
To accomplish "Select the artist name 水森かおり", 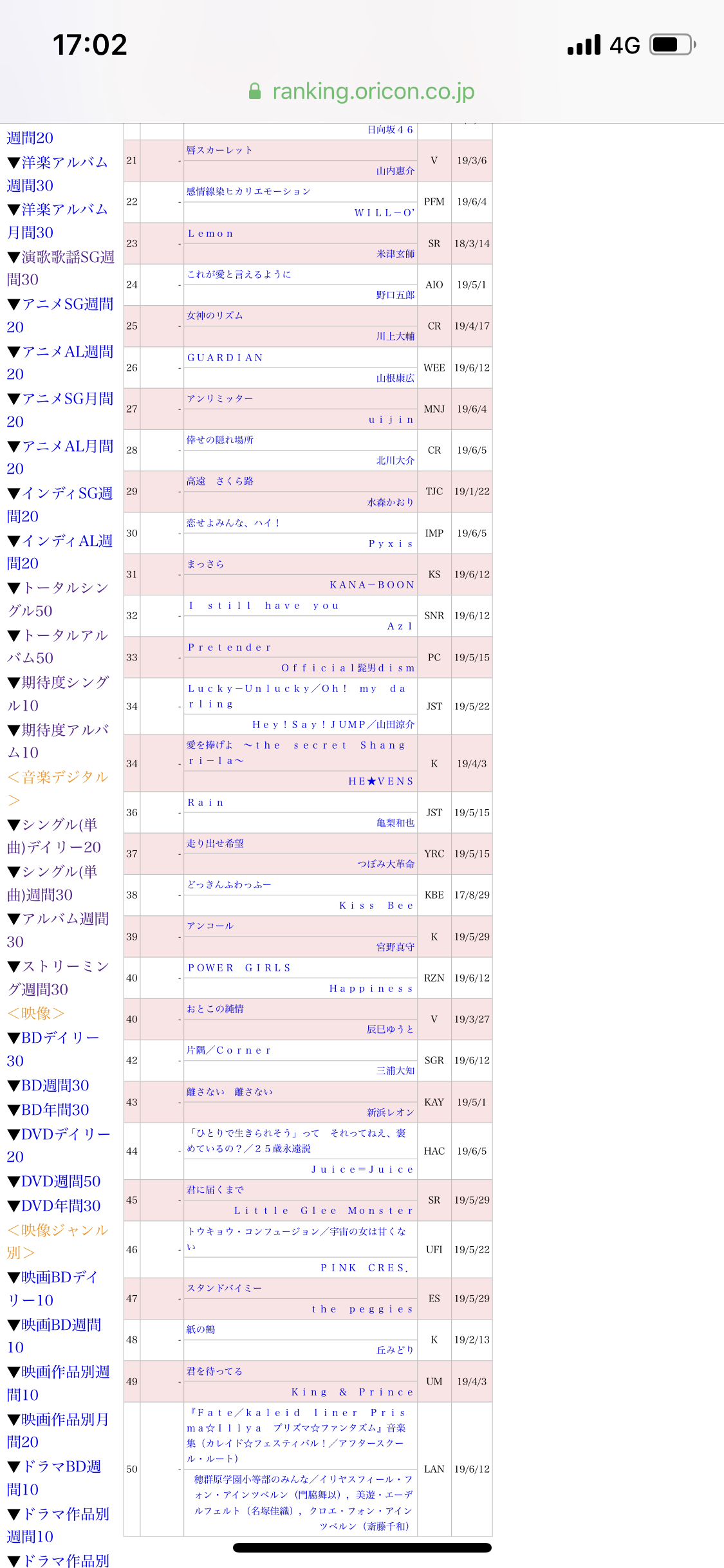I will click(391, 502).
